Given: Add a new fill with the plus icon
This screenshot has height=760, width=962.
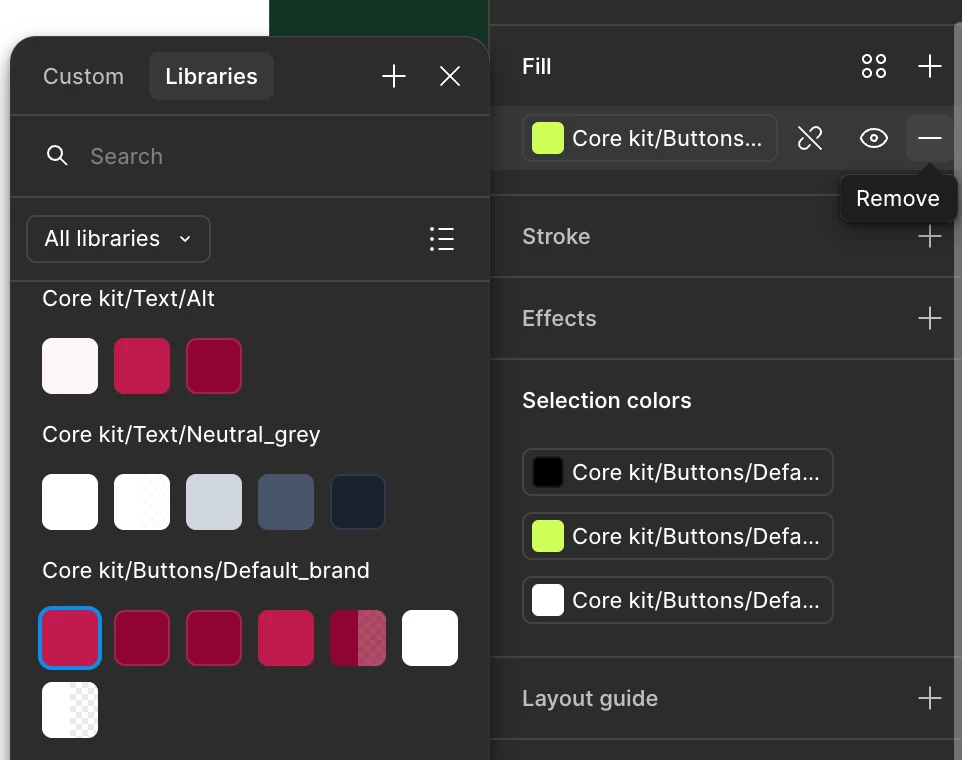Looking at the screenshot, I should (x=930, y=67).
